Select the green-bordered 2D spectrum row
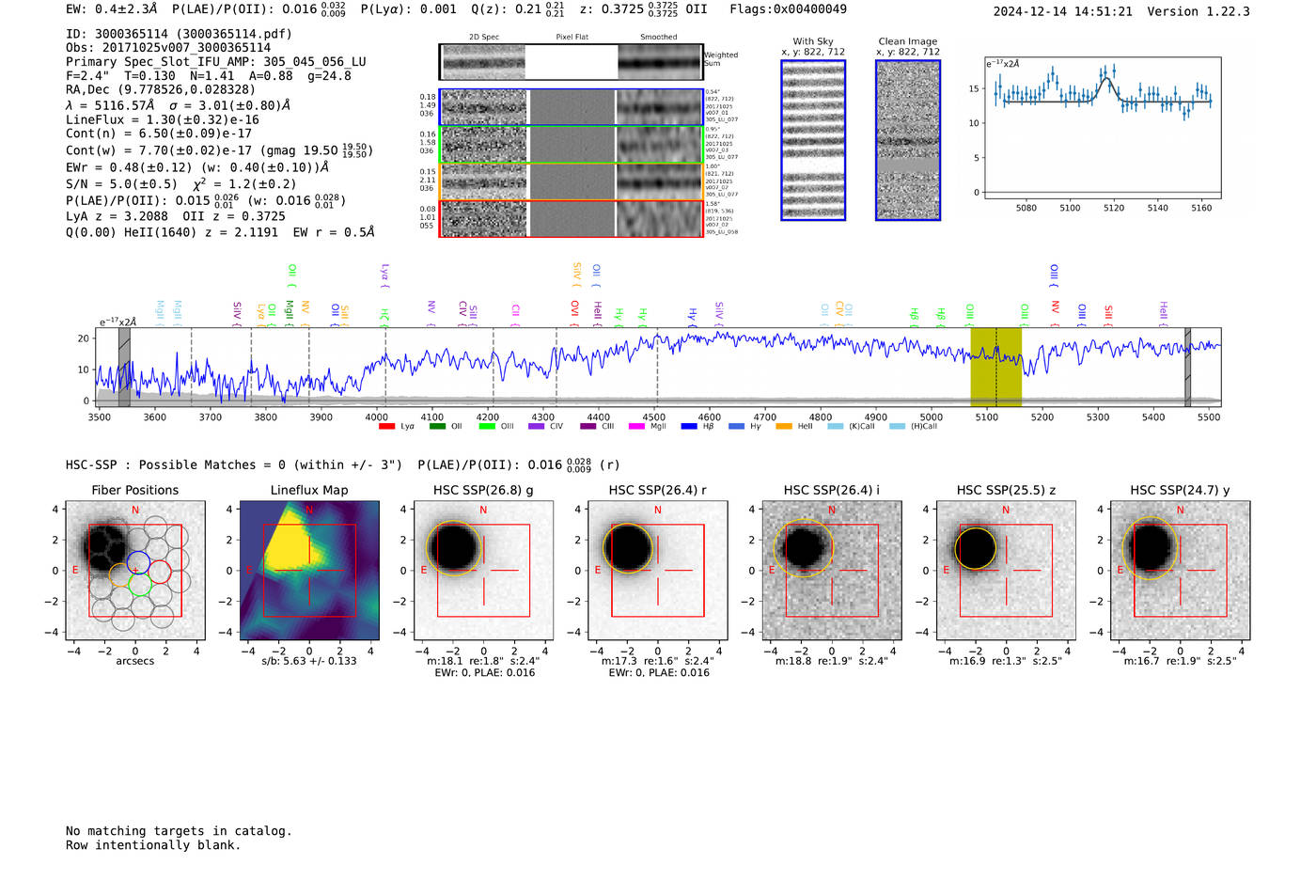1316x896 pixels. (x=571, y=145)
